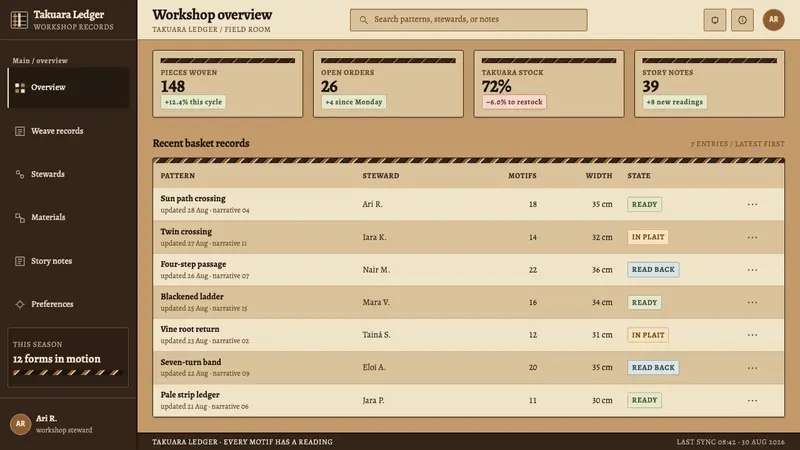
Task: Click the Takuara Ledger / Field Room breadcrumb
Action: 211,30
